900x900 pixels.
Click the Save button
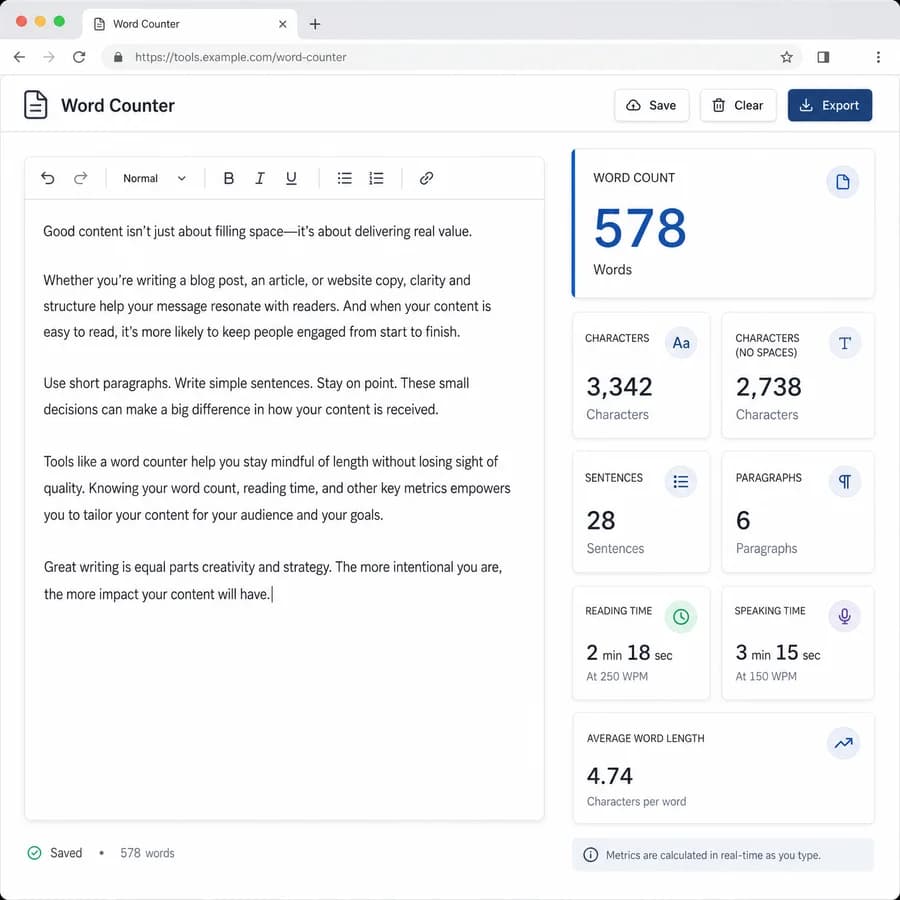pyautogui.click(x=651, y=105)
